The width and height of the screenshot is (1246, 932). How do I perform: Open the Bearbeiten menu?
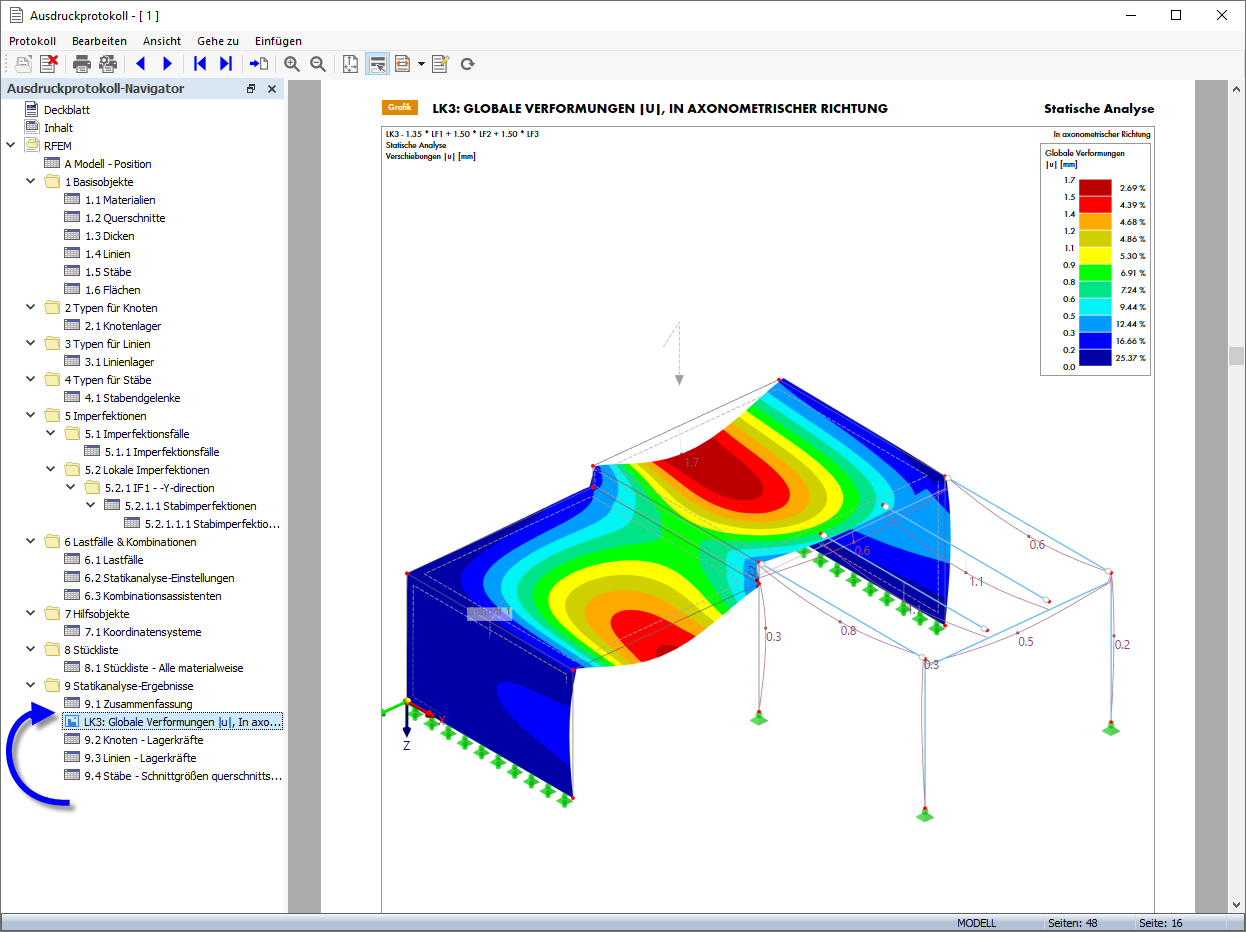pos(99,41)
